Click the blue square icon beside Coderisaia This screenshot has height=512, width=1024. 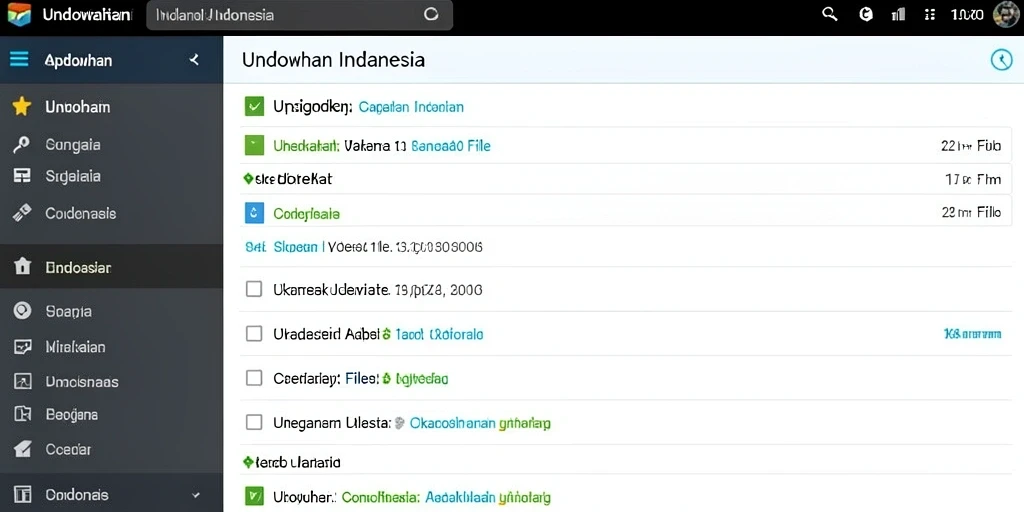point(253,212)
